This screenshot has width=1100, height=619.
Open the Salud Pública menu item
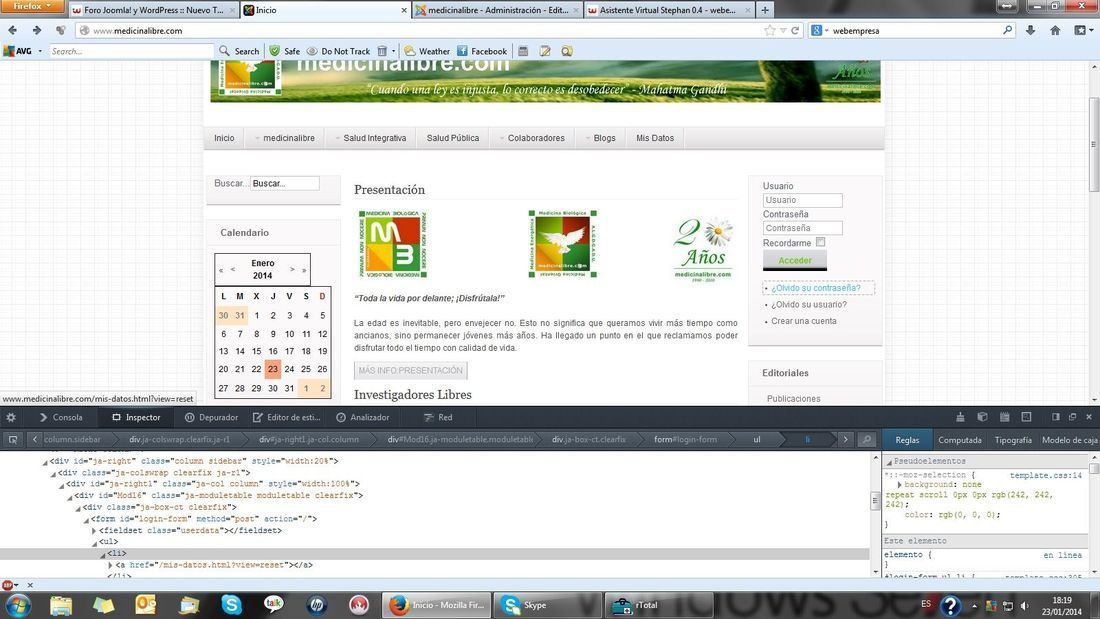tap(452, 138)
